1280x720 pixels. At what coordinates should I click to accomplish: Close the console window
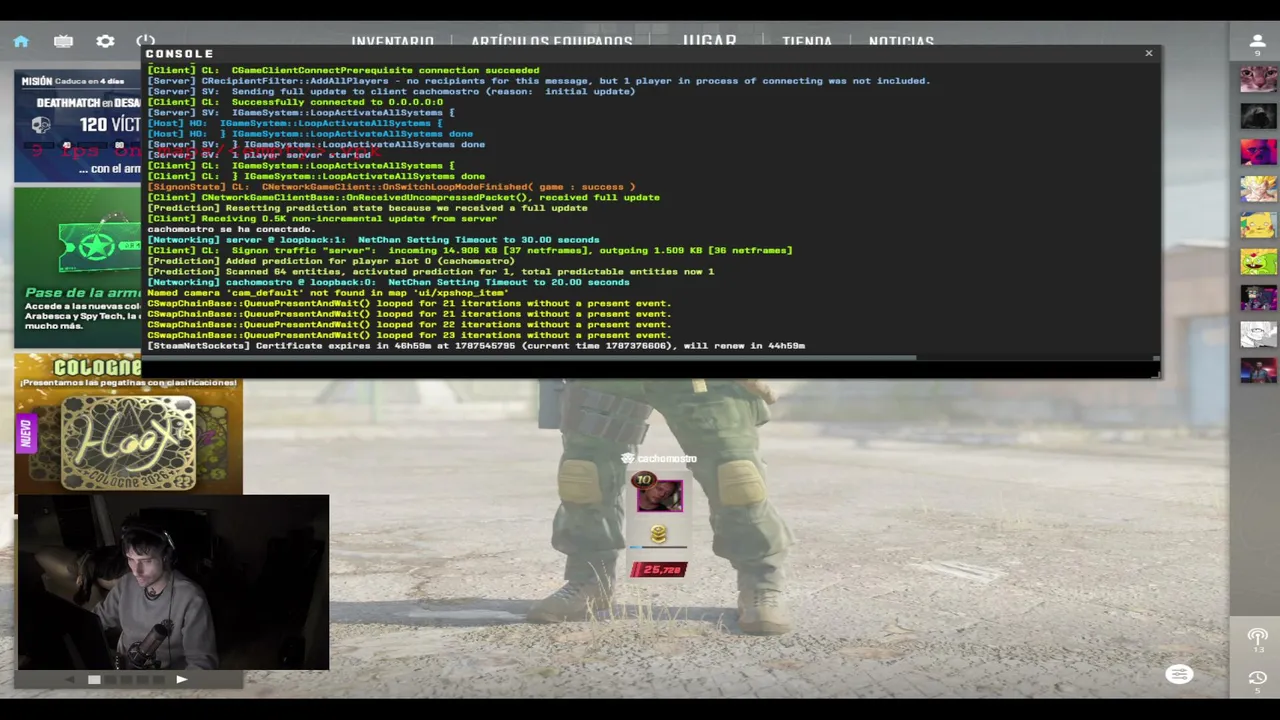click(1149, 53)
